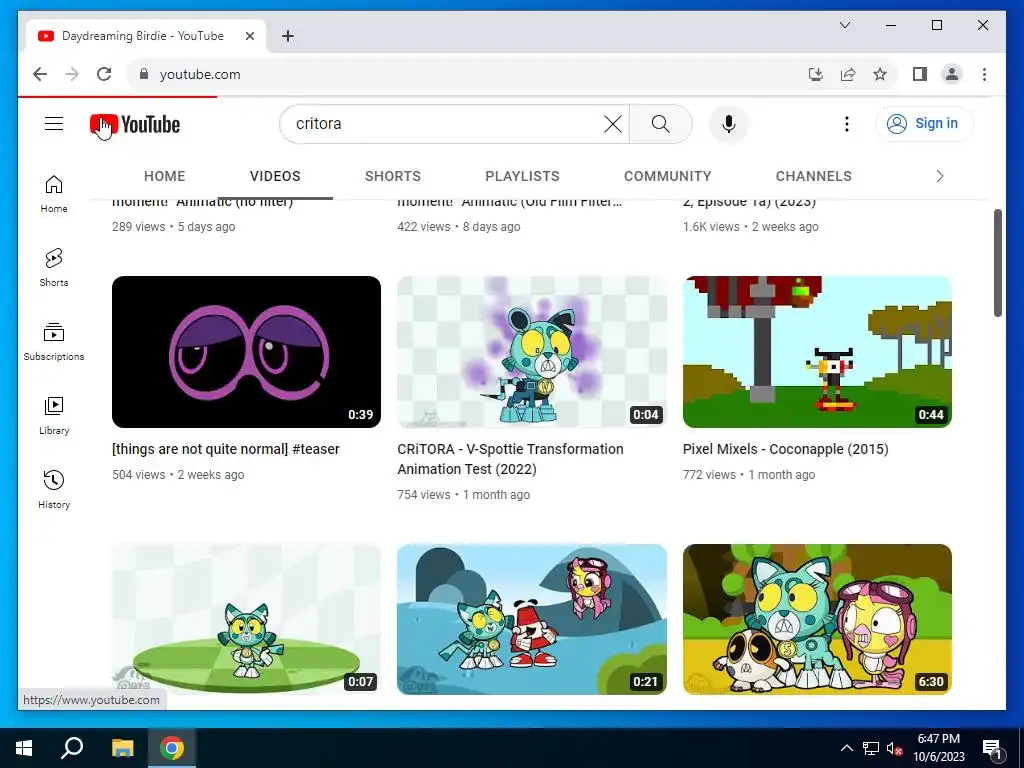Open YouTube settings three-dot menu

[846, 123]
